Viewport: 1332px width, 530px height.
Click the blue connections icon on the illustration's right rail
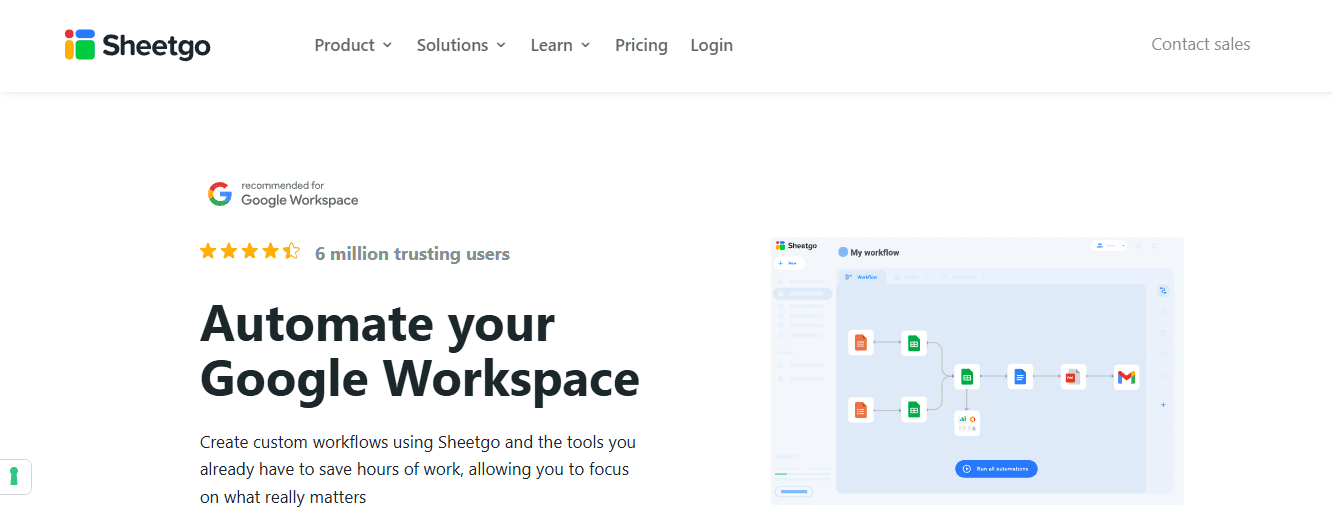1163,291
